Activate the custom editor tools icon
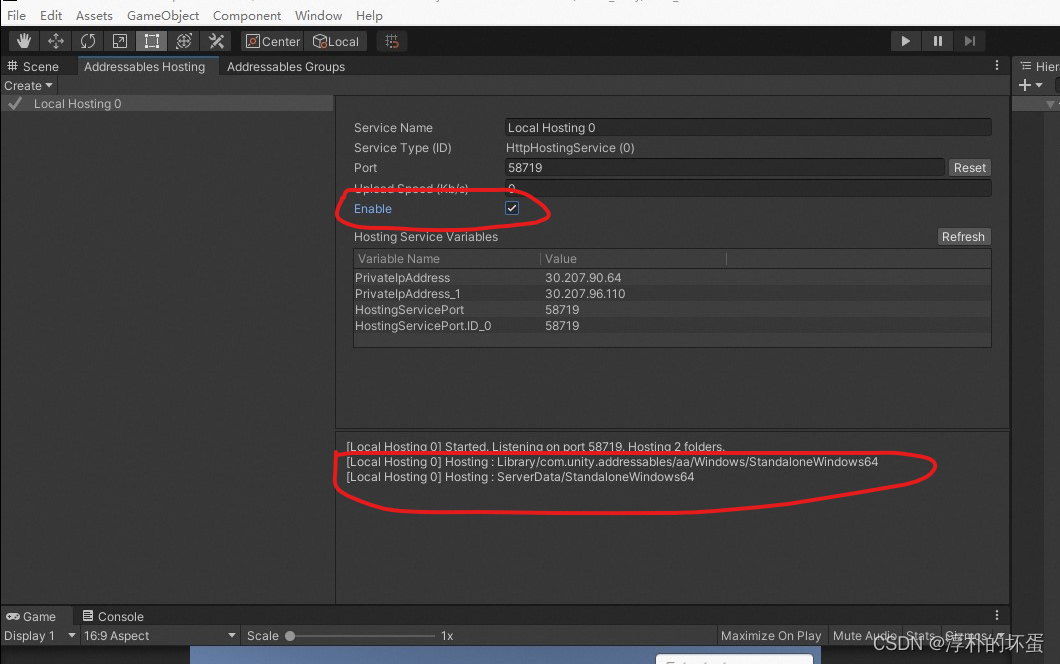 pyautogui.click(x=215, y=41)
